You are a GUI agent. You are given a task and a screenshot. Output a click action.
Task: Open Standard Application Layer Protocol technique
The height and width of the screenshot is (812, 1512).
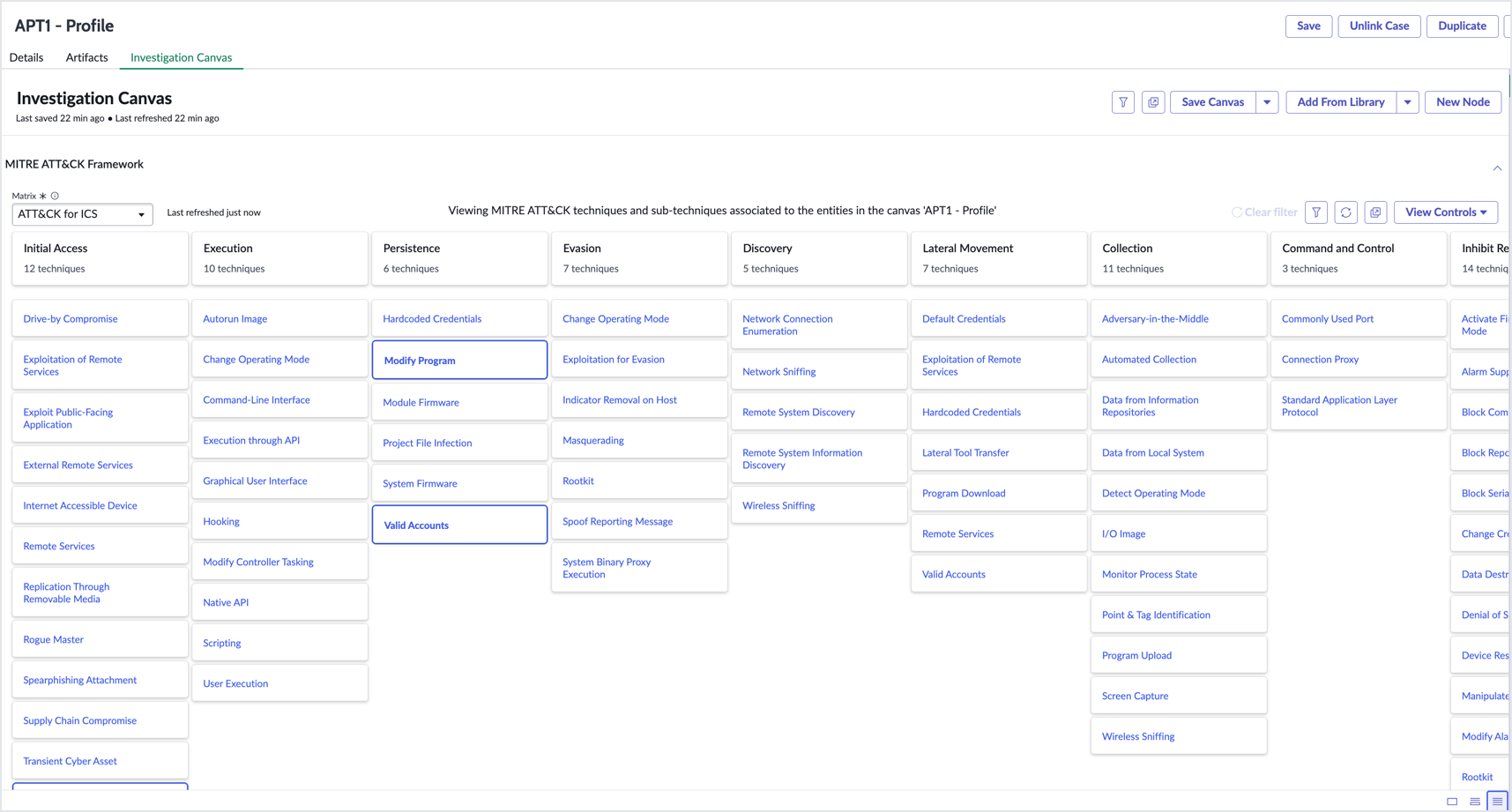1359,406
